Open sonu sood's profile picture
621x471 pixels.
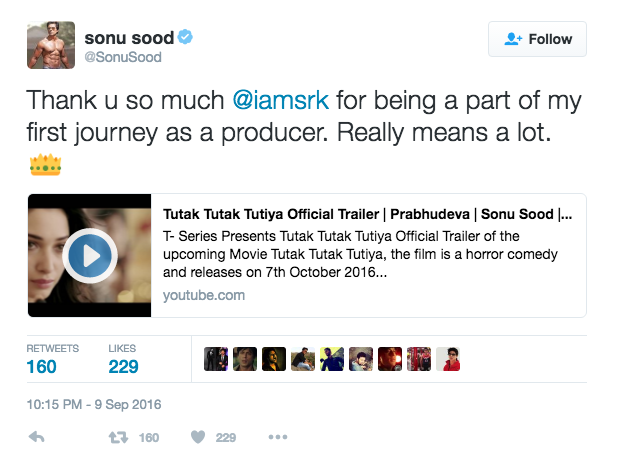coord(50,45)
